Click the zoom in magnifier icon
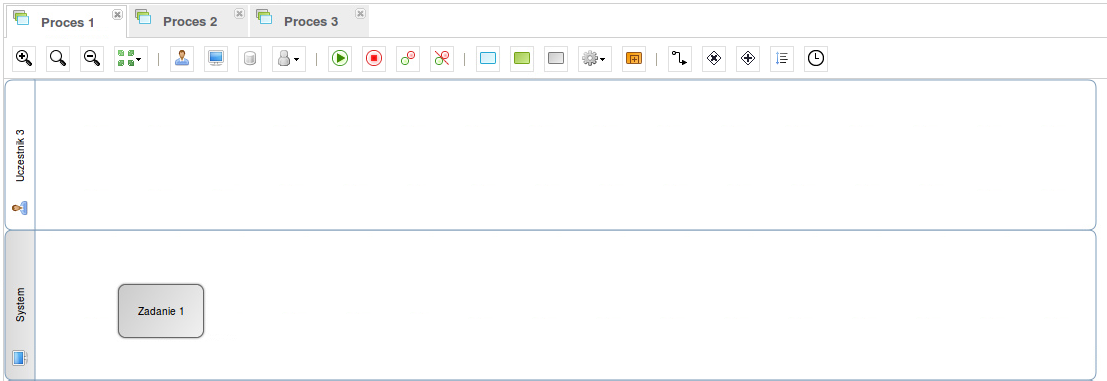The width and height of the screenshot is (1107, 381). pos(24,59)
